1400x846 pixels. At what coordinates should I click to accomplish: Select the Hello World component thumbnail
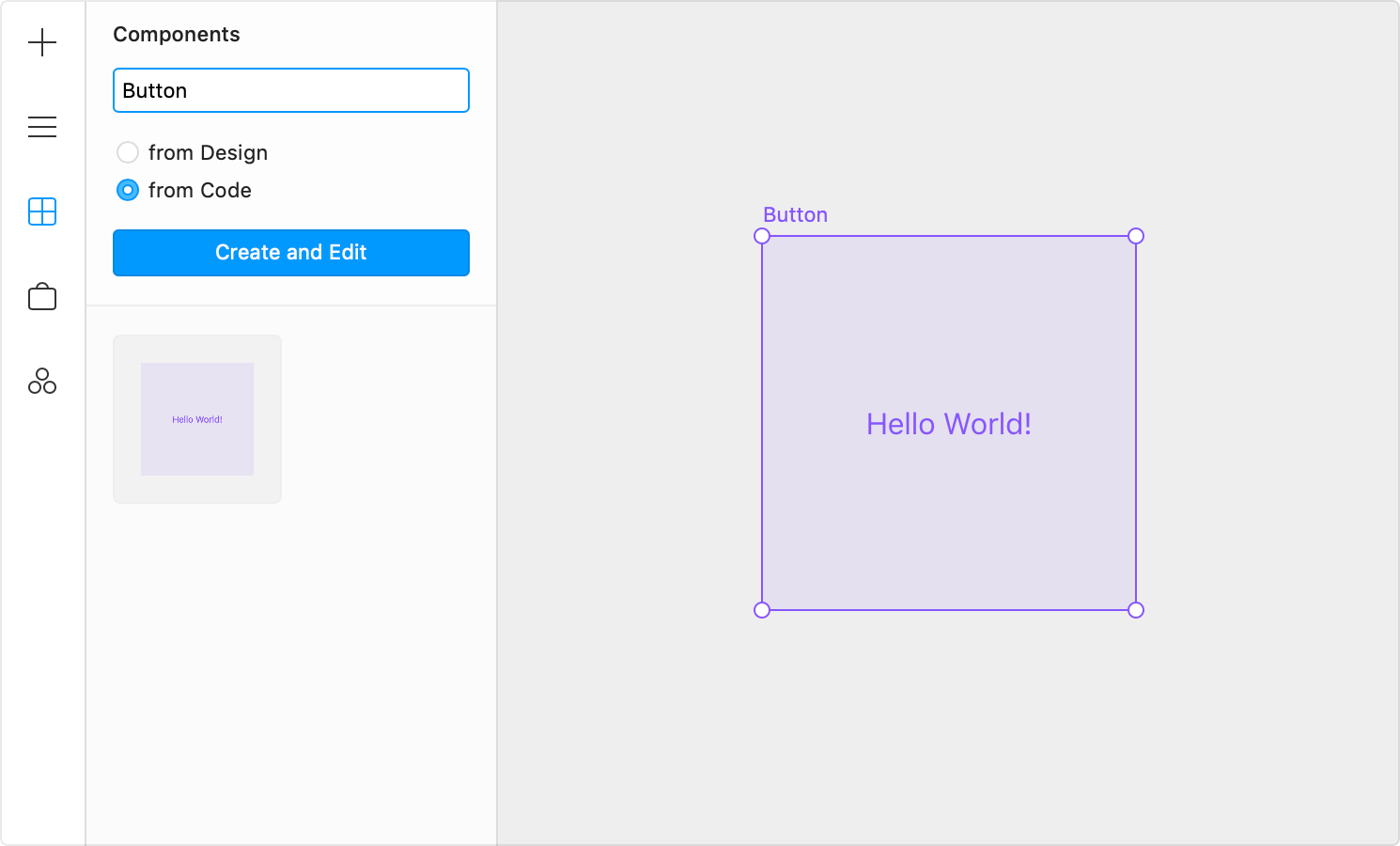tap(197, 419)
